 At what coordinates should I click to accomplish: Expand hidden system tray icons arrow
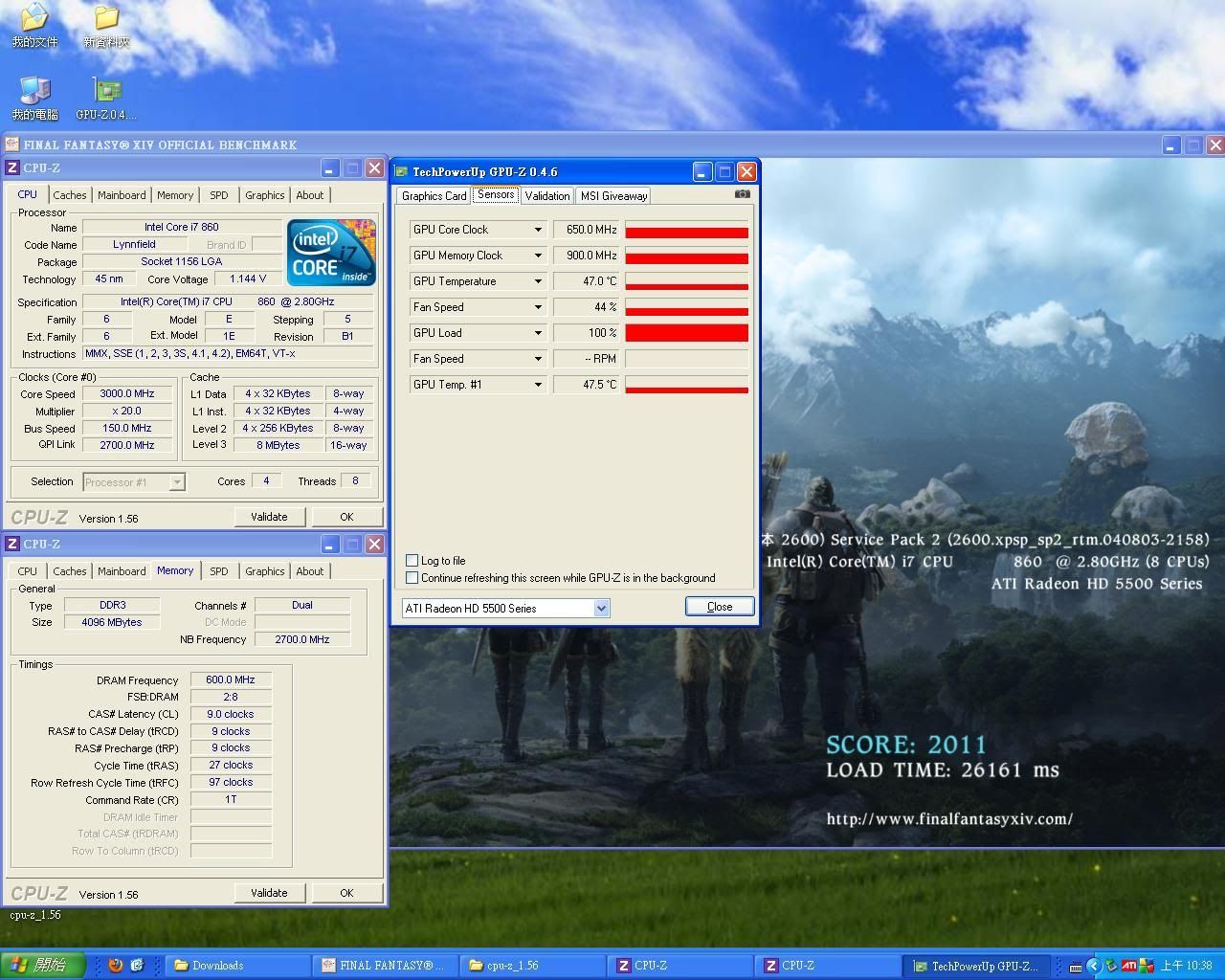click(1093, 966)
